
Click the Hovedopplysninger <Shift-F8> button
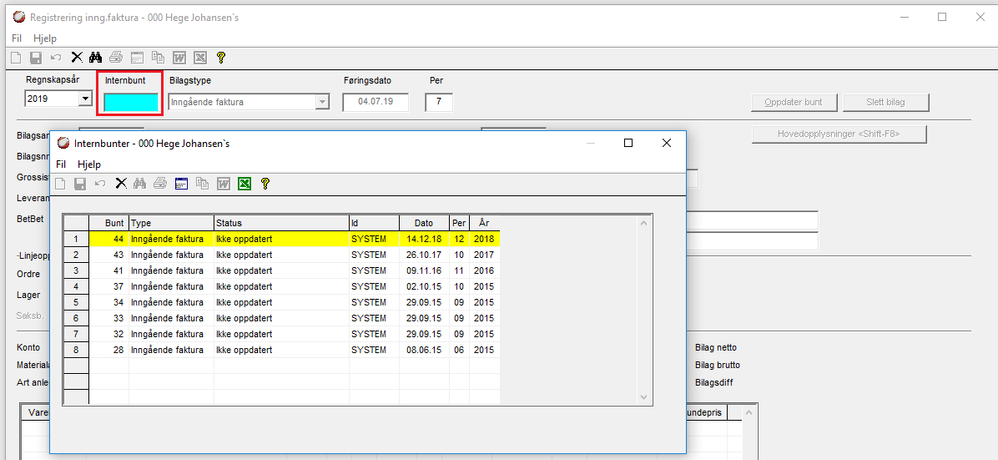pos(840,134)
